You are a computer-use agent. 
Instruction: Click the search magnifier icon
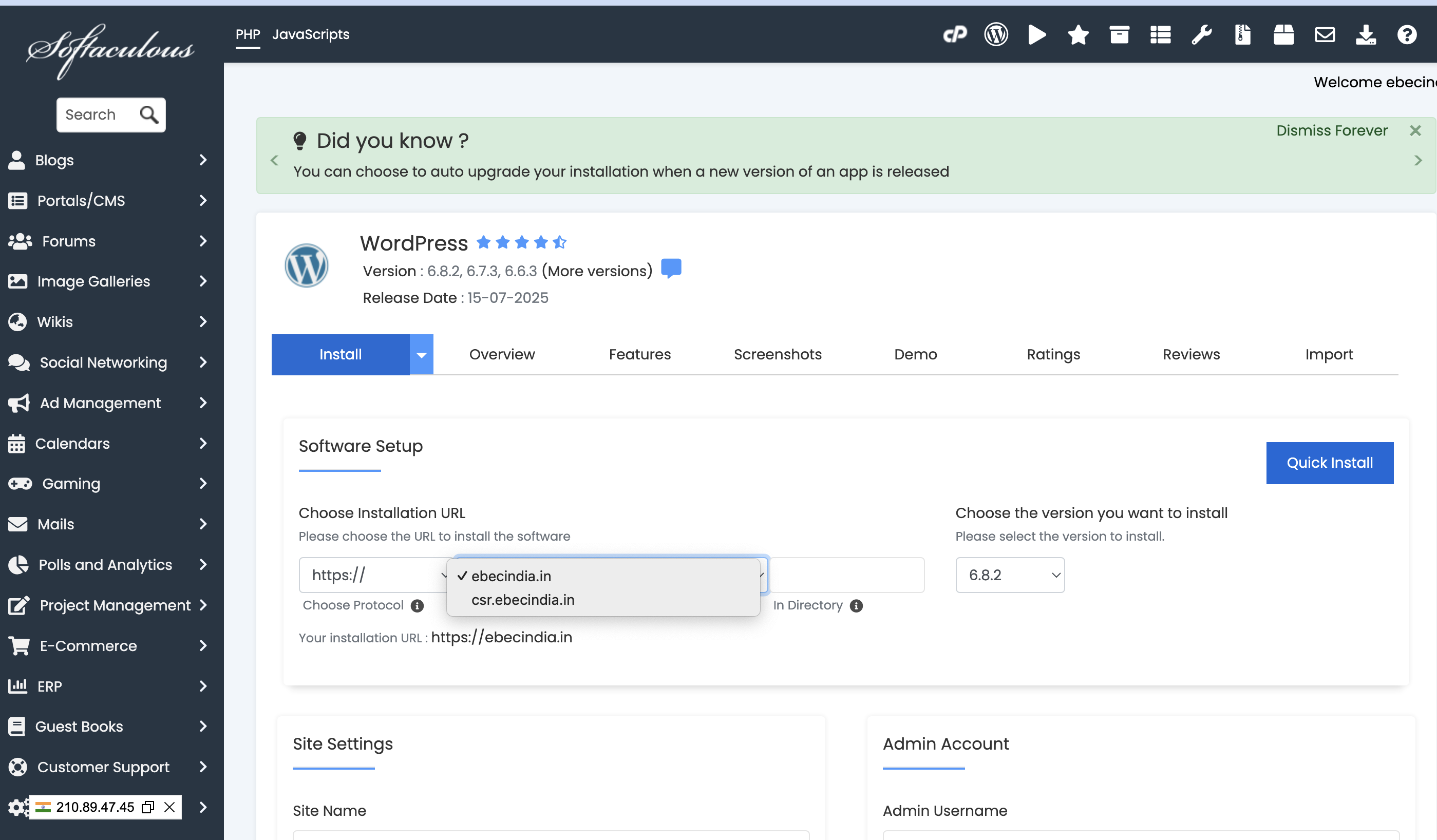click(149, 114)
